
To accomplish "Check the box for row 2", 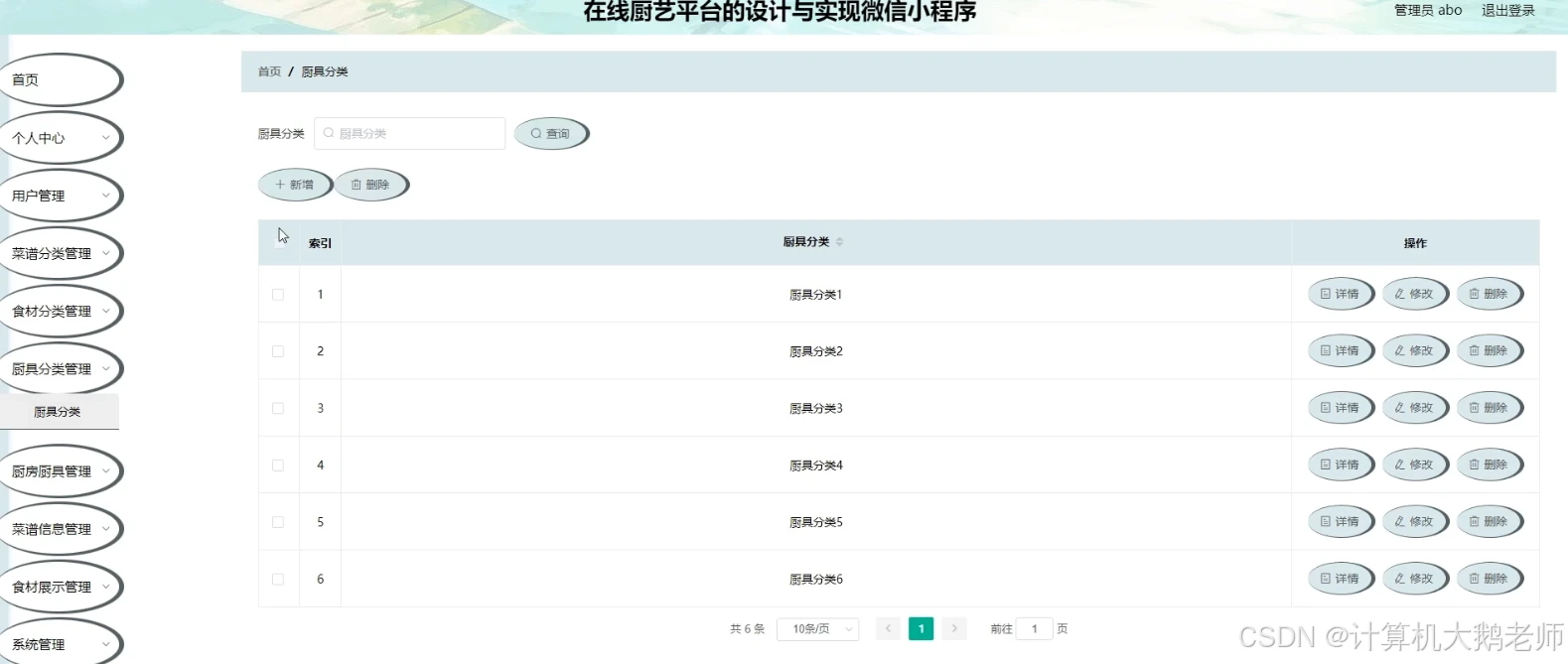I will tap(278, 351).
